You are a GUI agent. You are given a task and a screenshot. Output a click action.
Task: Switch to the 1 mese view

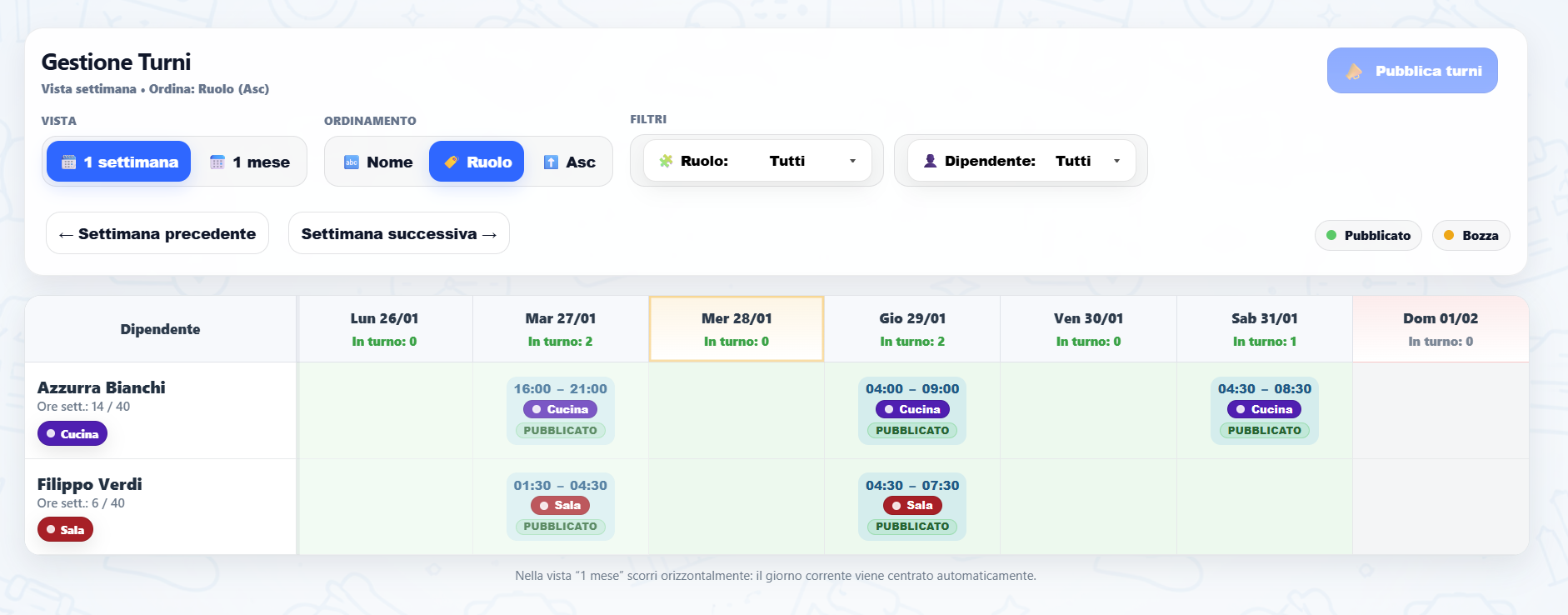pyautogui.click(x=250, y=162)
